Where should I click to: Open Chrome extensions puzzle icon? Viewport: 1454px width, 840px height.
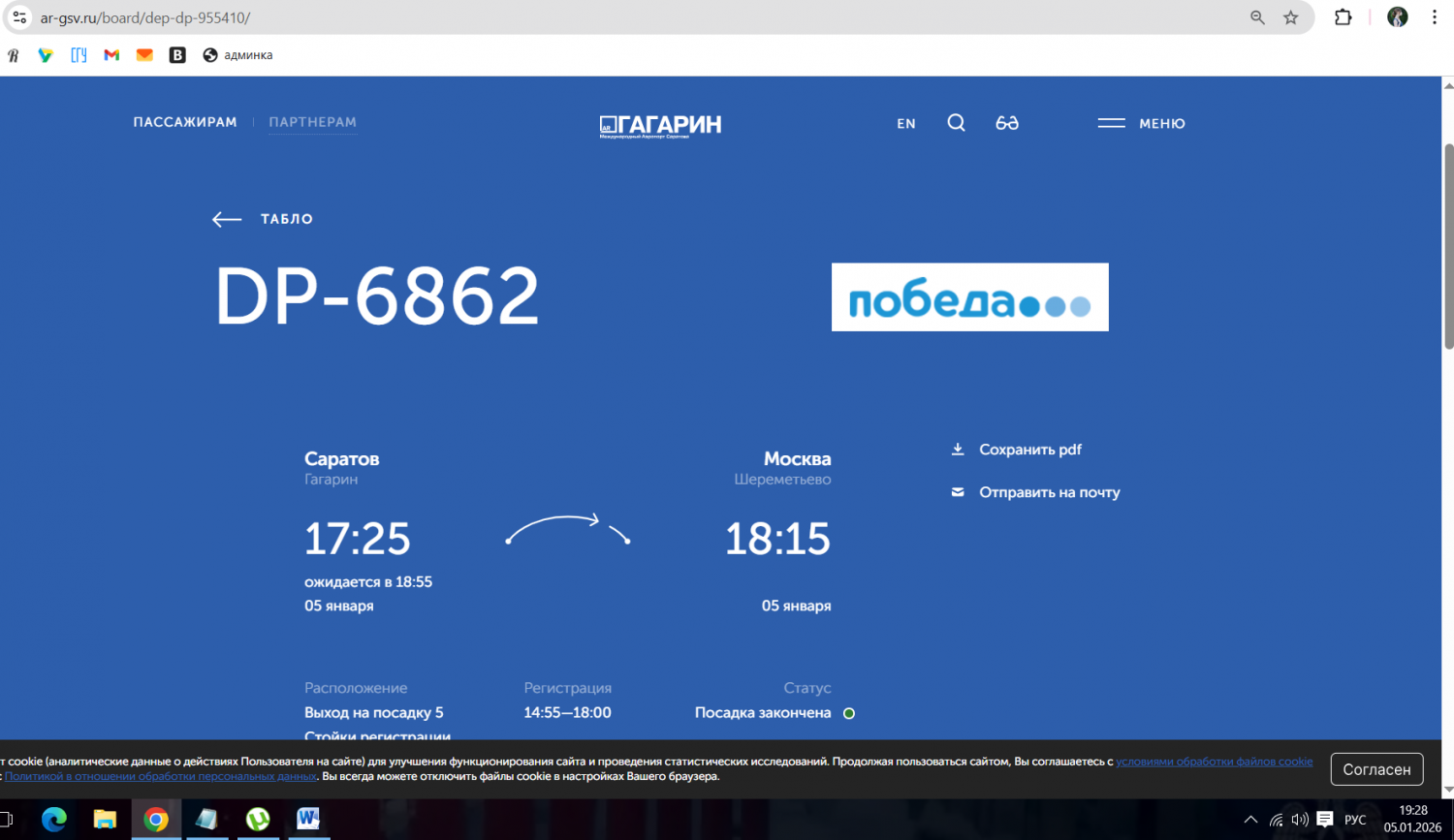point(1343,17)
